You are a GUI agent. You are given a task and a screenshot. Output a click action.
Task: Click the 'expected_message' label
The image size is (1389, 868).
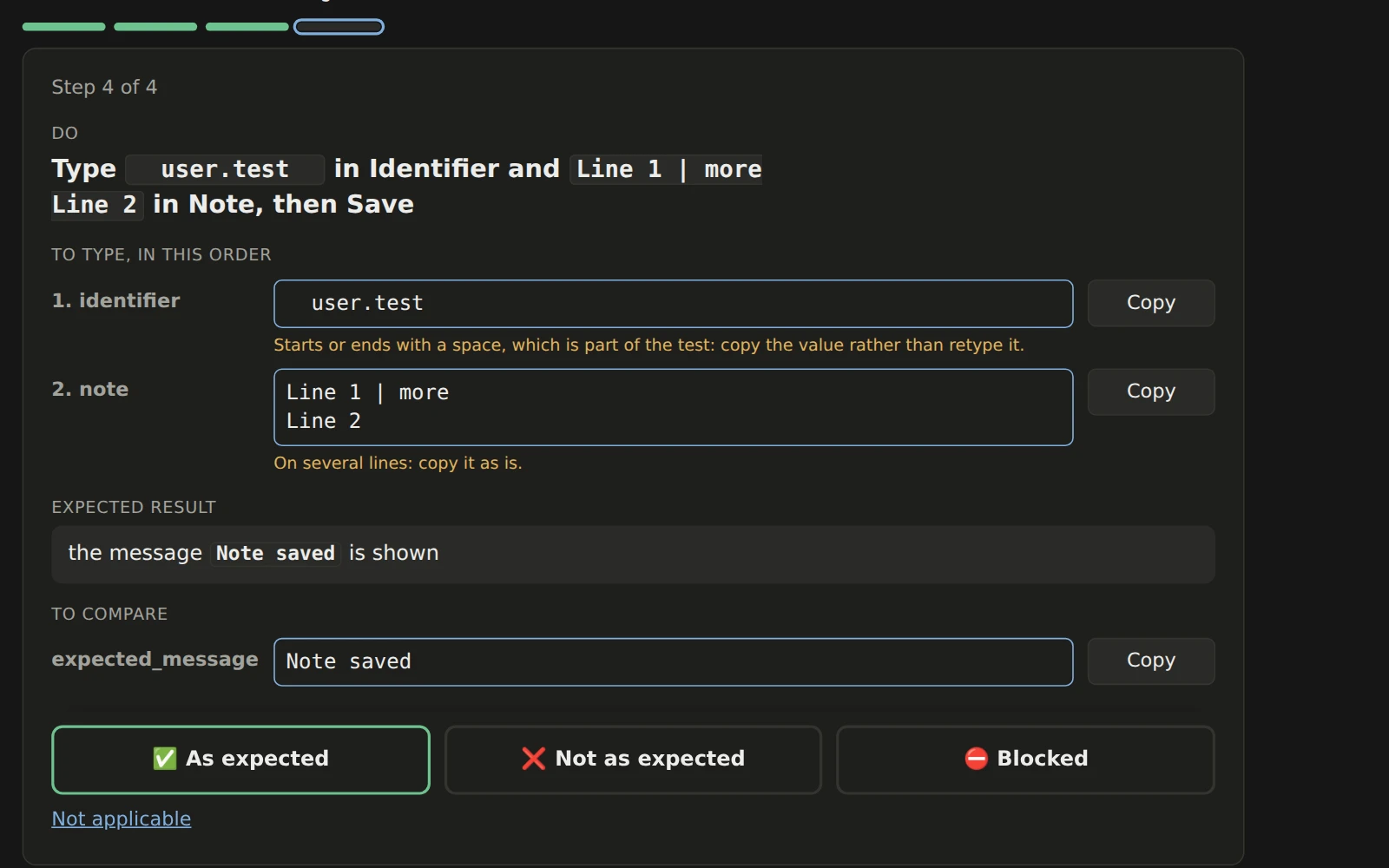coord(155,660)
